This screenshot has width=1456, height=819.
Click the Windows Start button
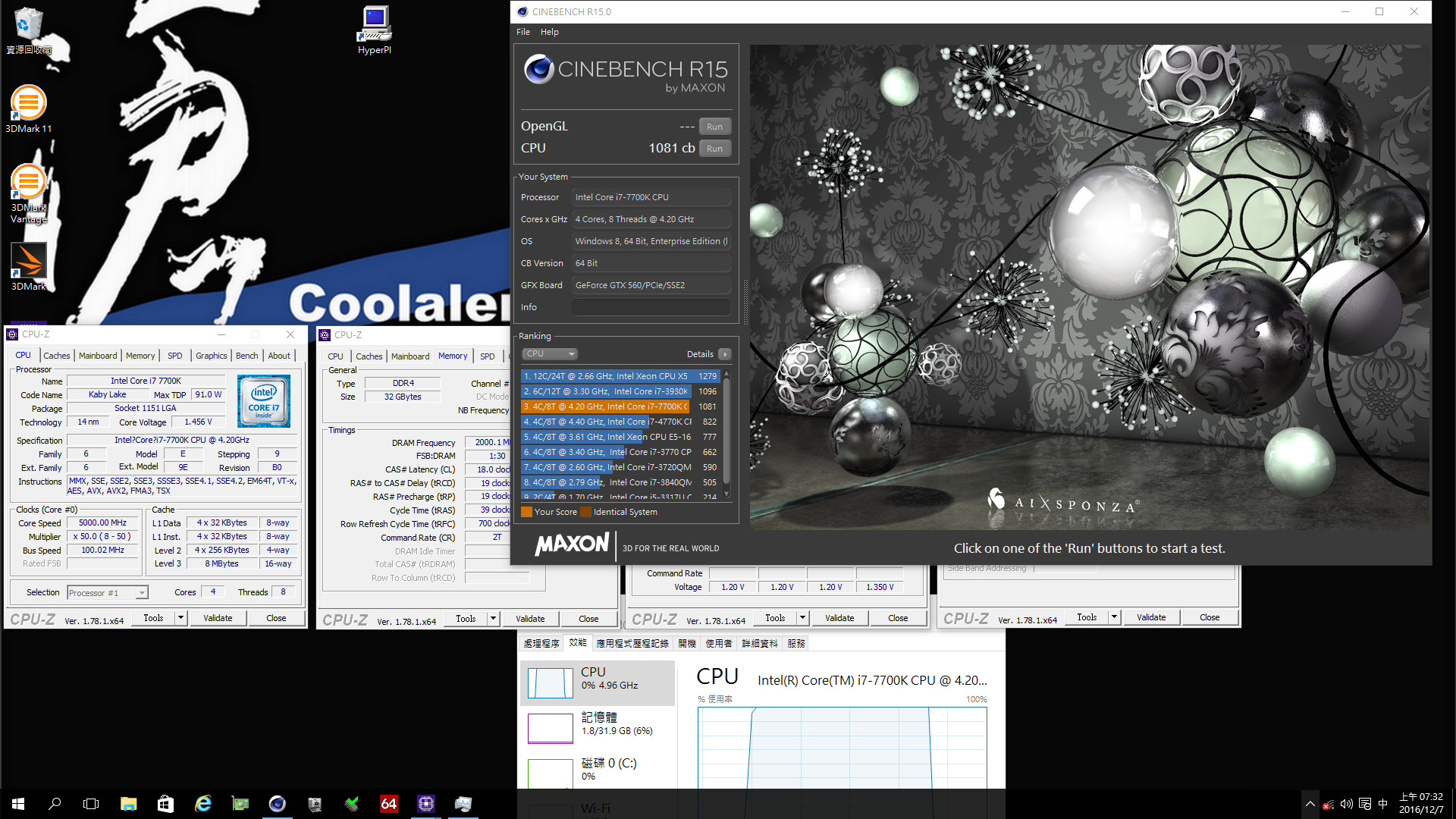[x=18, y=804]
